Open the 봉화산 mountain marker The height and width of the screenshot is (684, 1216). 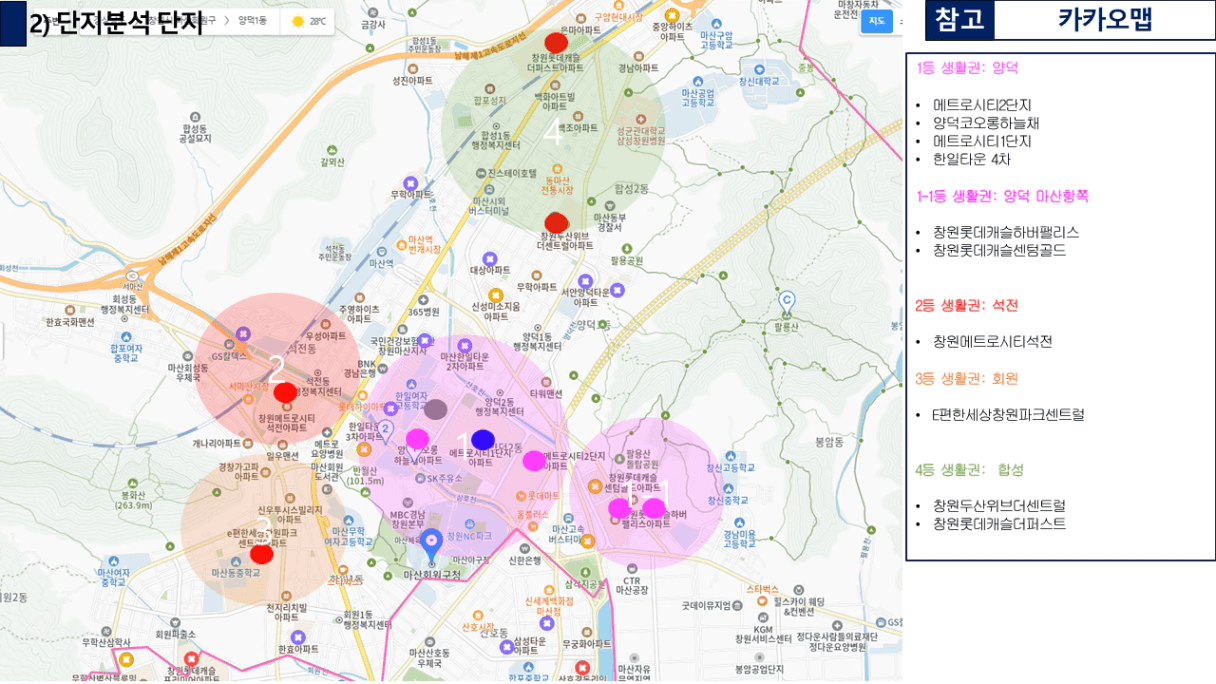132,482
